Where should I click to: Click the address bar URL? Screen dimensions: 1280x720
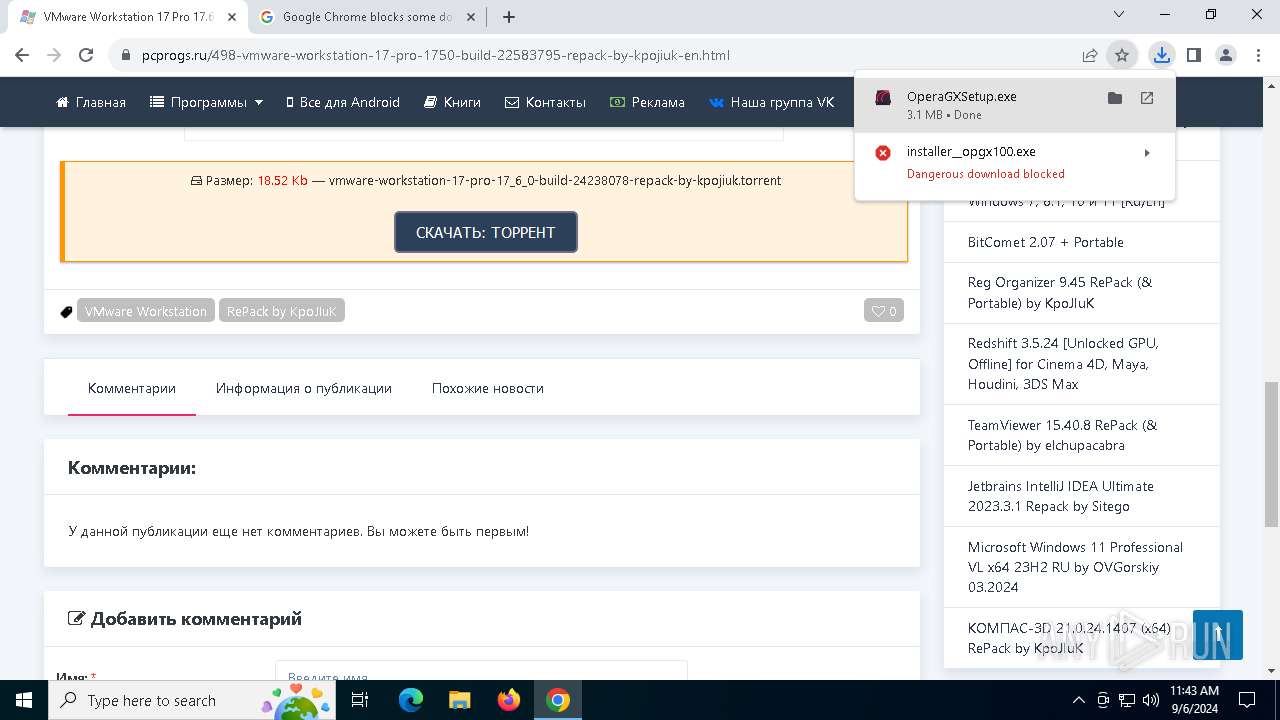pos(436,55)
